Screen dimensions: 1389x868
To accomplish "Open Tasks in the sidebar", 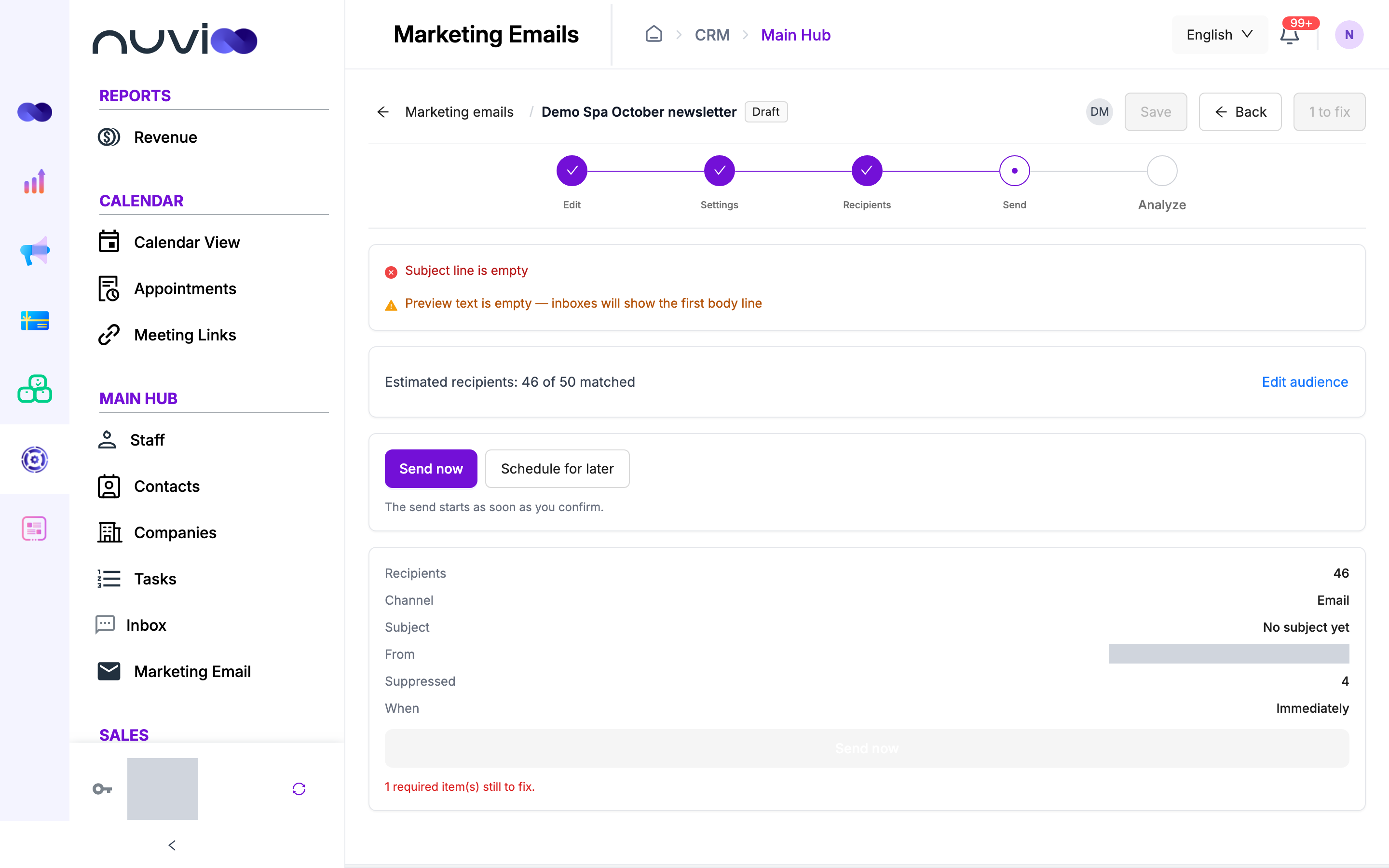I will pyautogui.click(x=136, y=579).
